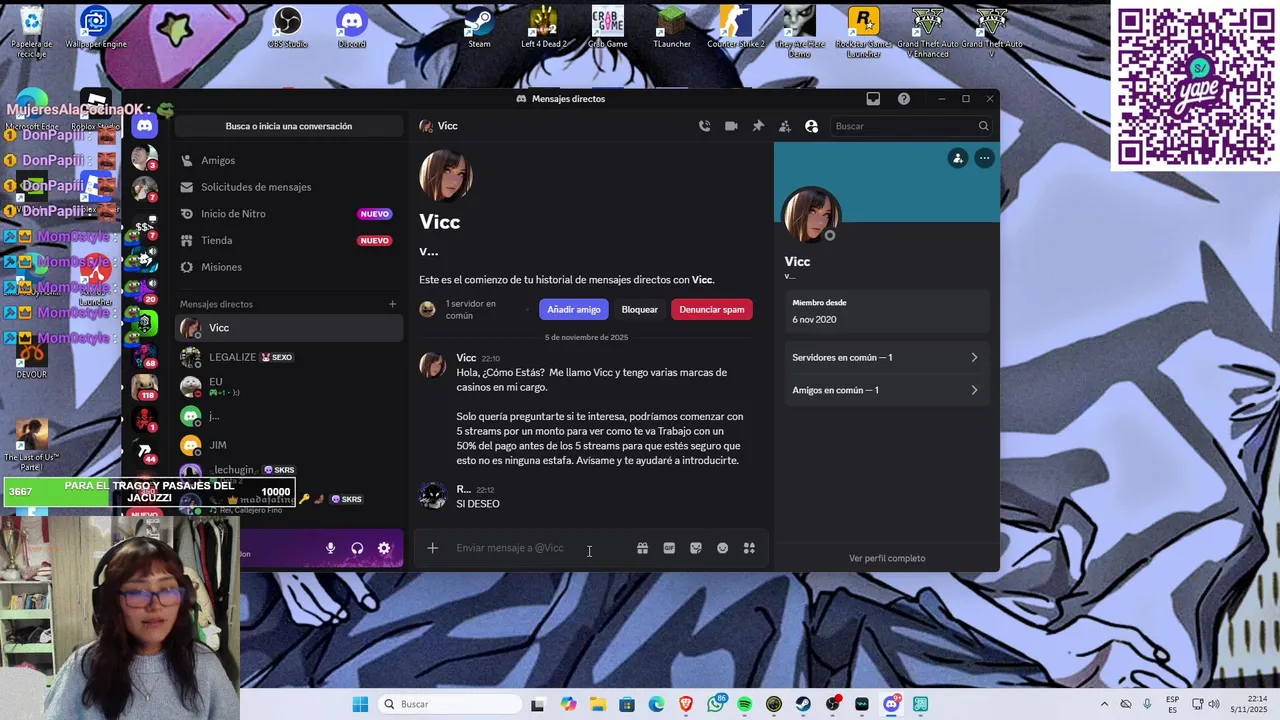This screenshot has height=720, width=1280.
Task: Create a new direct message with plus
Action: pyautogui.click(x=392, y=304)
